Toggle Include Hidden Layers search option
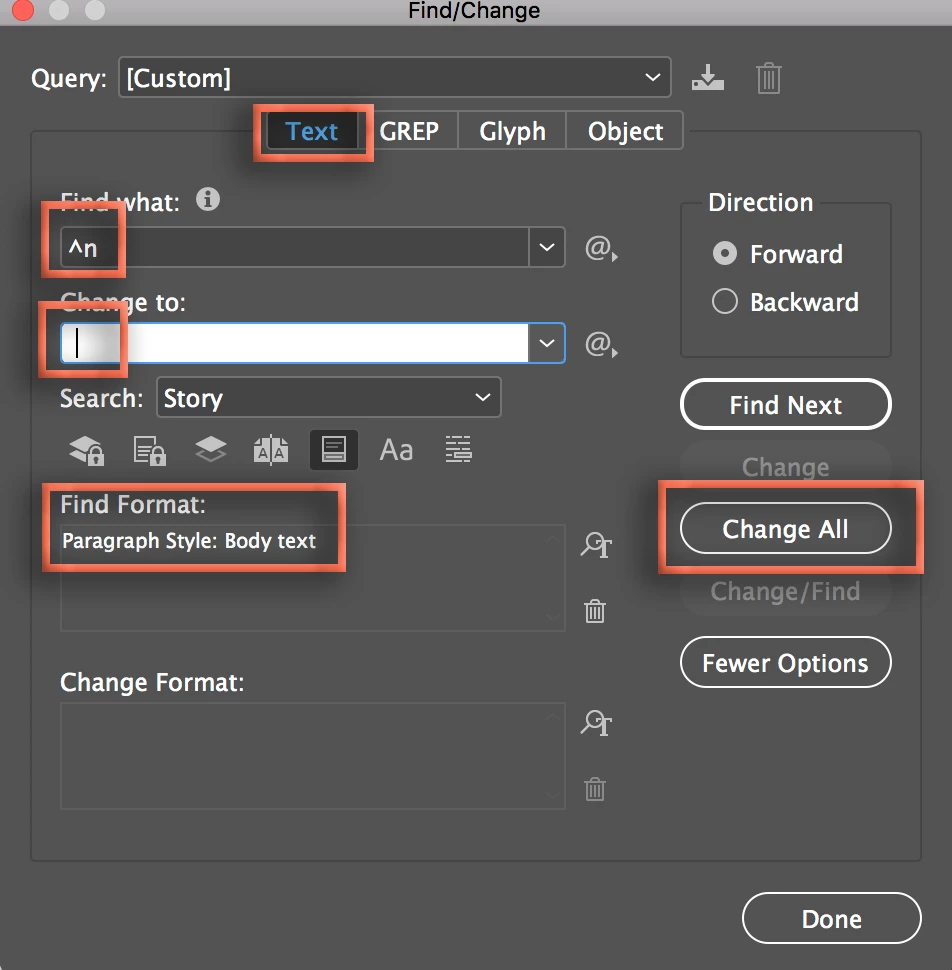 click(210, 450)
